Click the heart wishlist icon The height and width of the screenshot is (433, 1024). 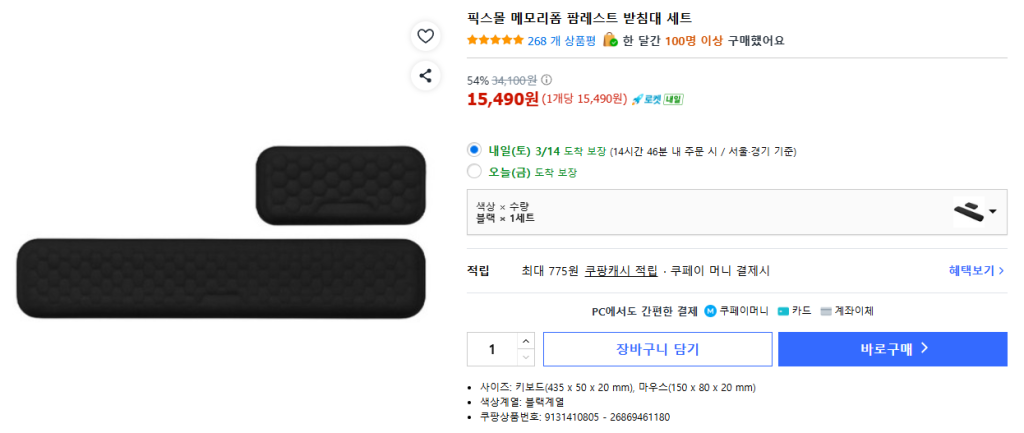(x=425, y=36)
